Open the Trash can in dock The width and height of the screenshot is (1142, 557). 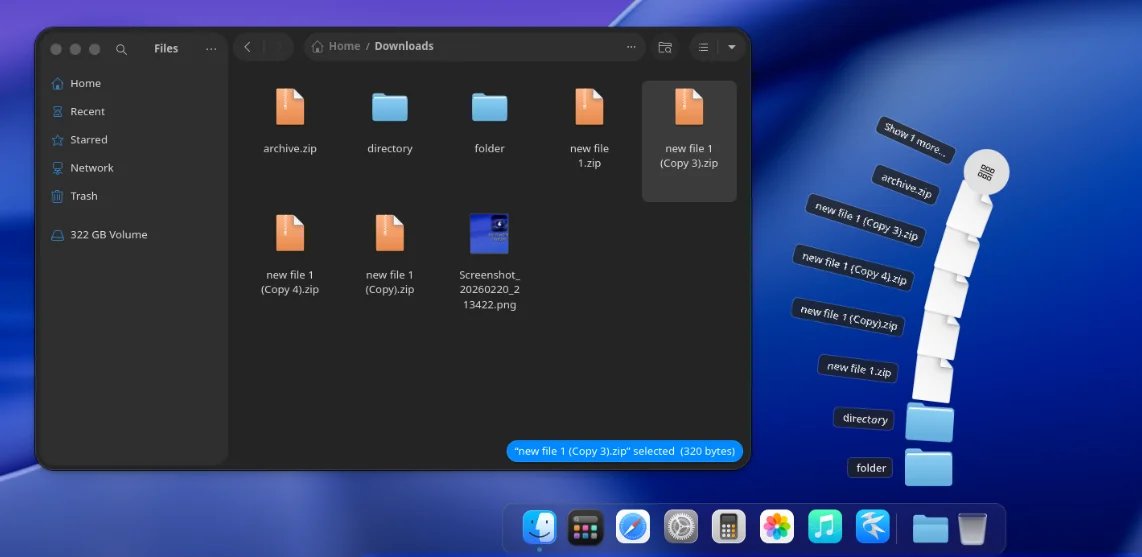[972, 528]
